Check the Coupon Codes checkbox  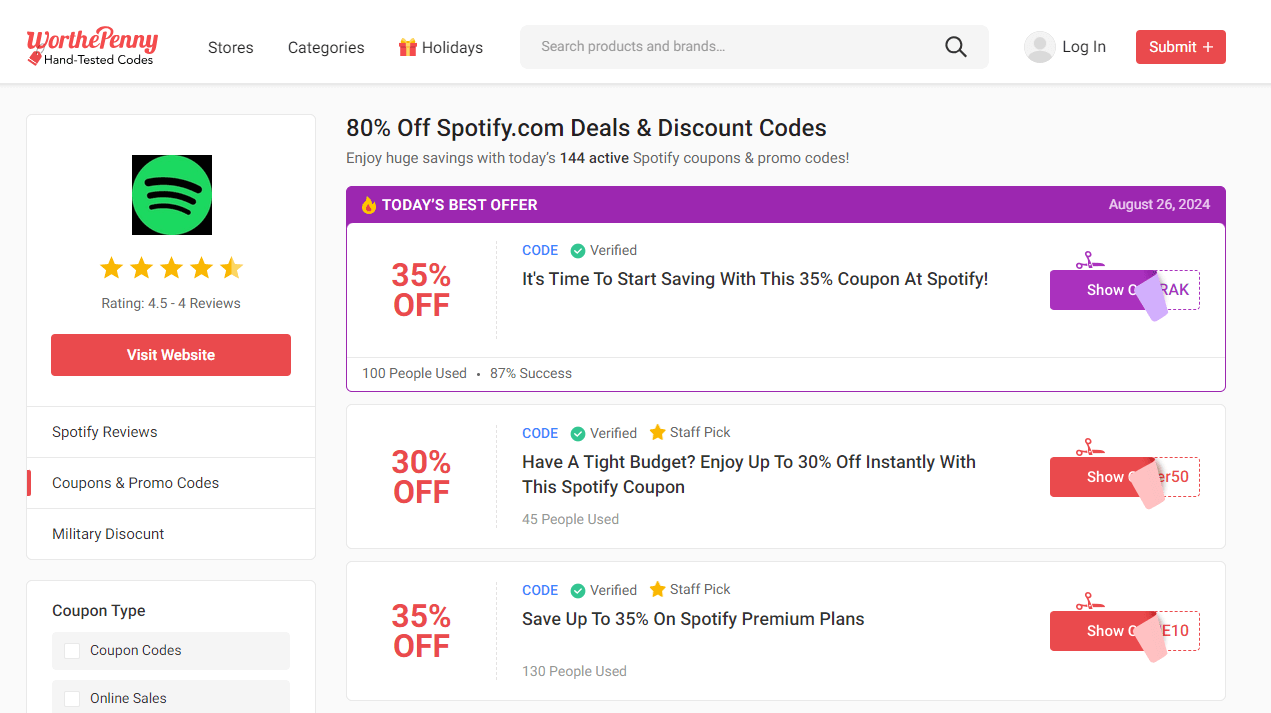(x=72, y=651)
